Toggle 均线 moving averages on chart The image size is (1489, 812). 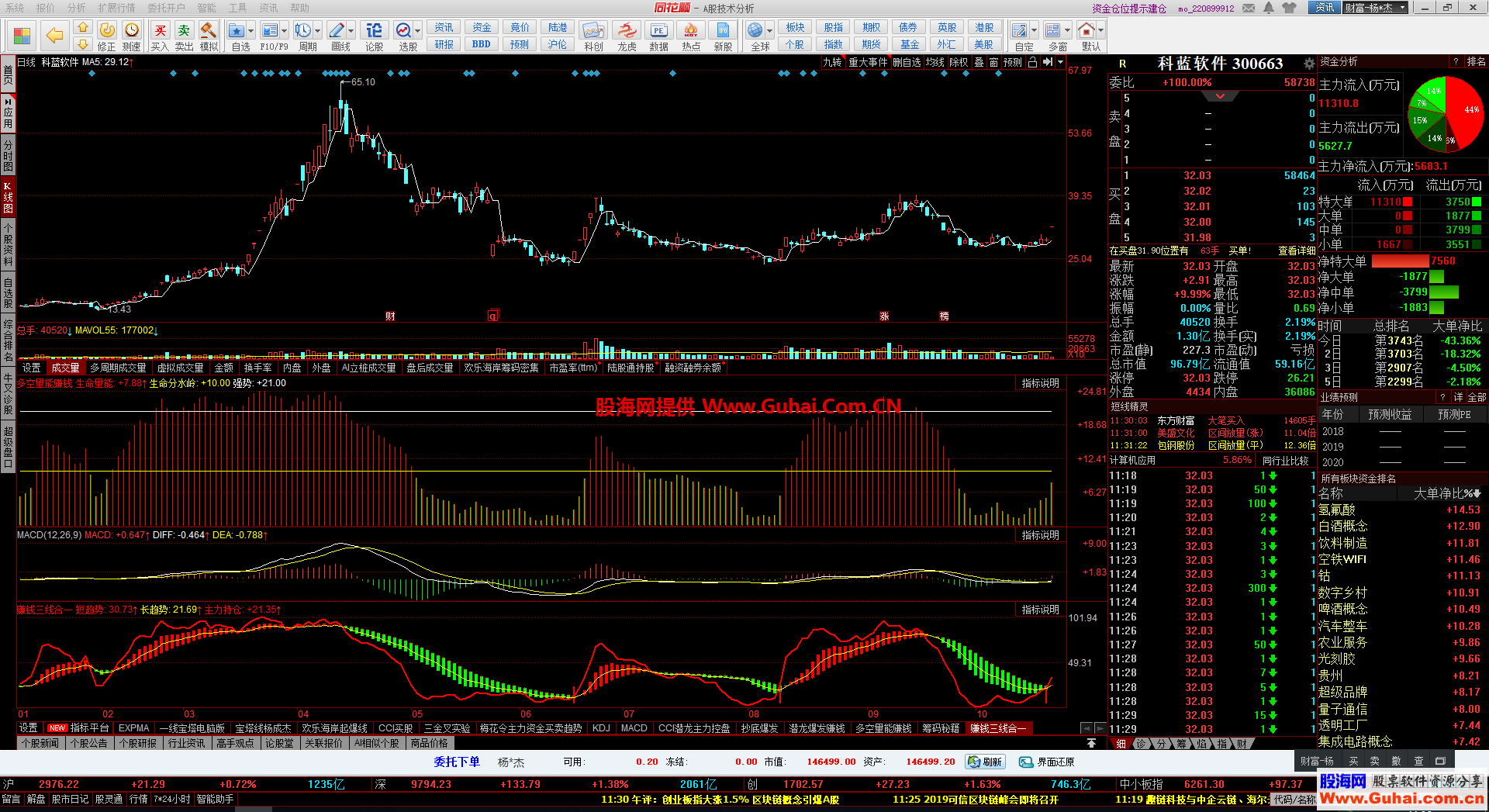pos(935,62)
